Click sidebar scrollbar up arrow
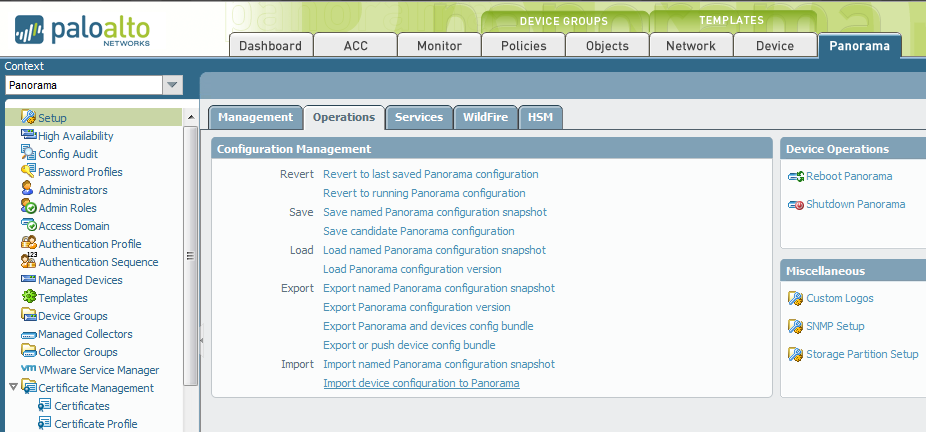The image size is (926, 432). (x=191, y=117)
